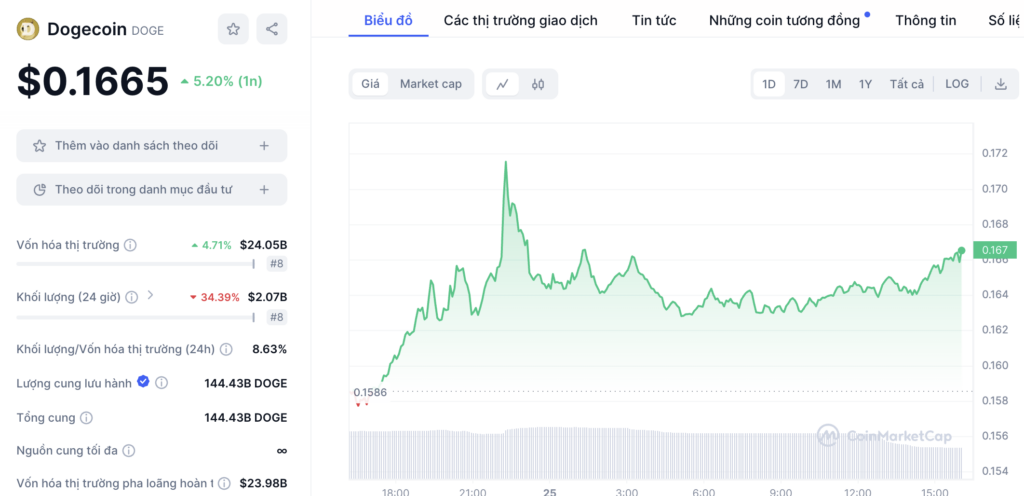
Task: Select the 1Y time range
Action: click(x=865, y=84)
